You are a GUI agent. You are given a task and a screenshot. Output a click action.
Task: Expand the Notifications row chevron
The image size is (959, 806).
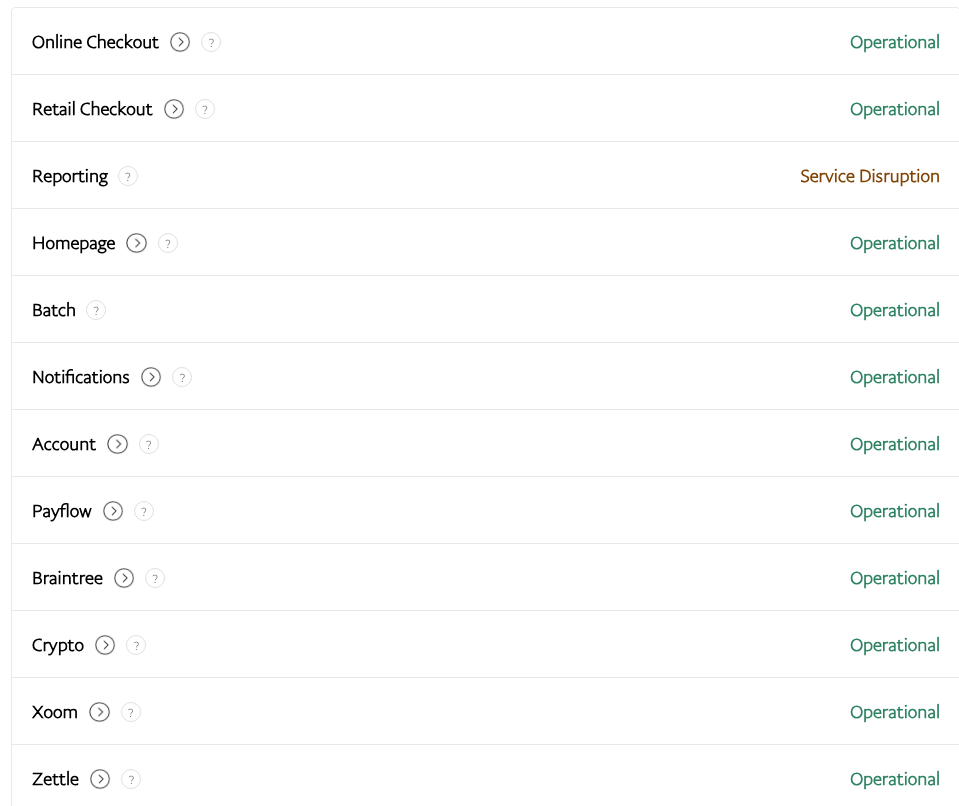pyautogui.click(x=151, y=377)
